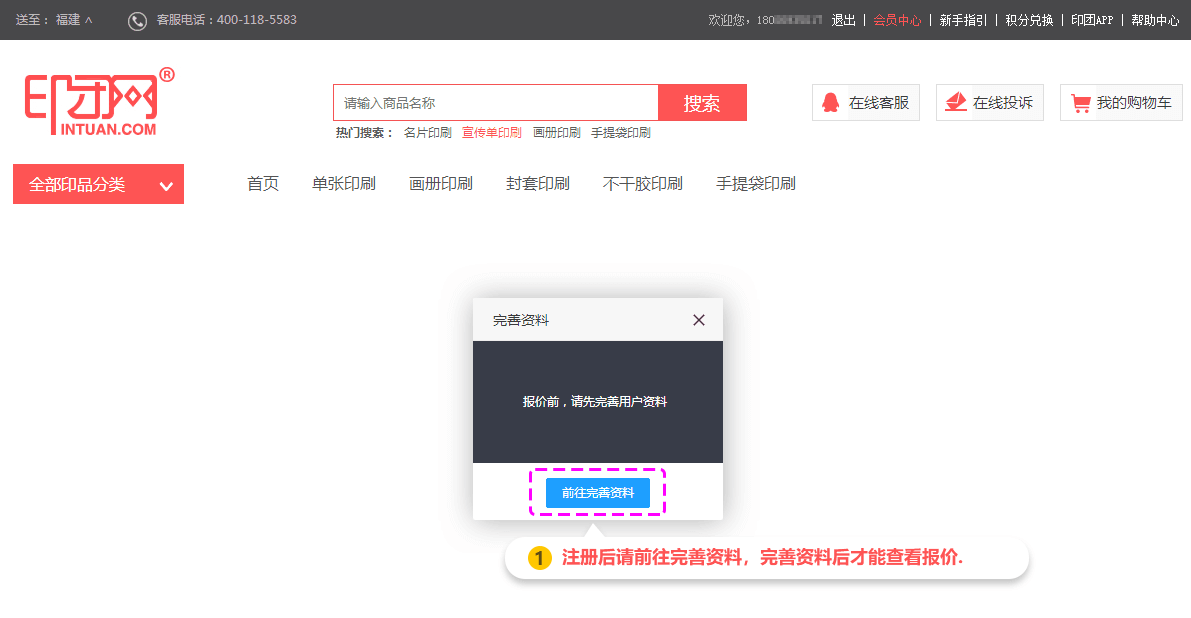Select 画册印刷 in the navigation bar

click(x=441, y=184)
